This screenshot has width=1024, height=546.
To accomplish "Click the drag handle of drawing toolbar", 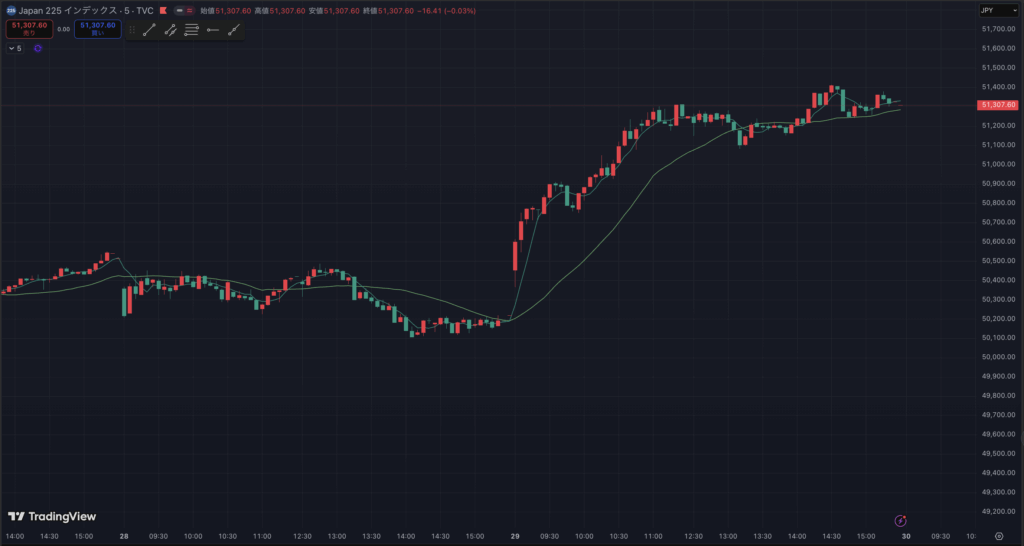I will (x=132, y=30).
